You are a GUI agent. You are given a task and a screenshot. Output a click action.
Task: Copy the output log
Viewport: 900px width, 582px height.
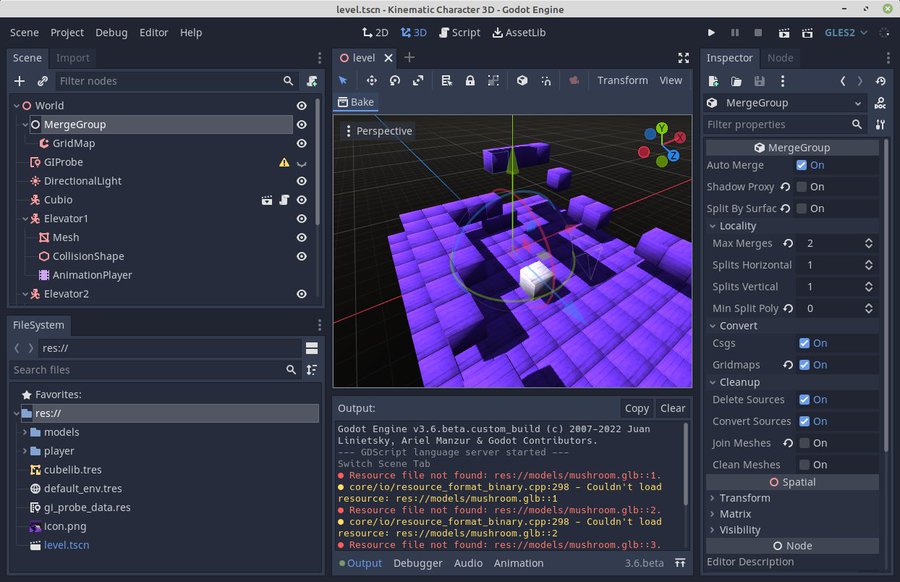[x=637, y=408]
